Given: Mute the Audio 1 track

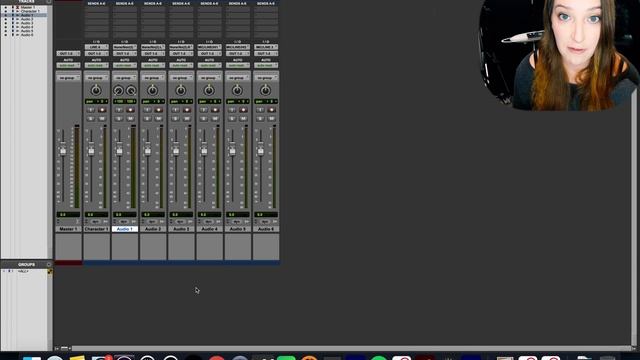Looking at the screenshot, I should (x=130, y=119).
